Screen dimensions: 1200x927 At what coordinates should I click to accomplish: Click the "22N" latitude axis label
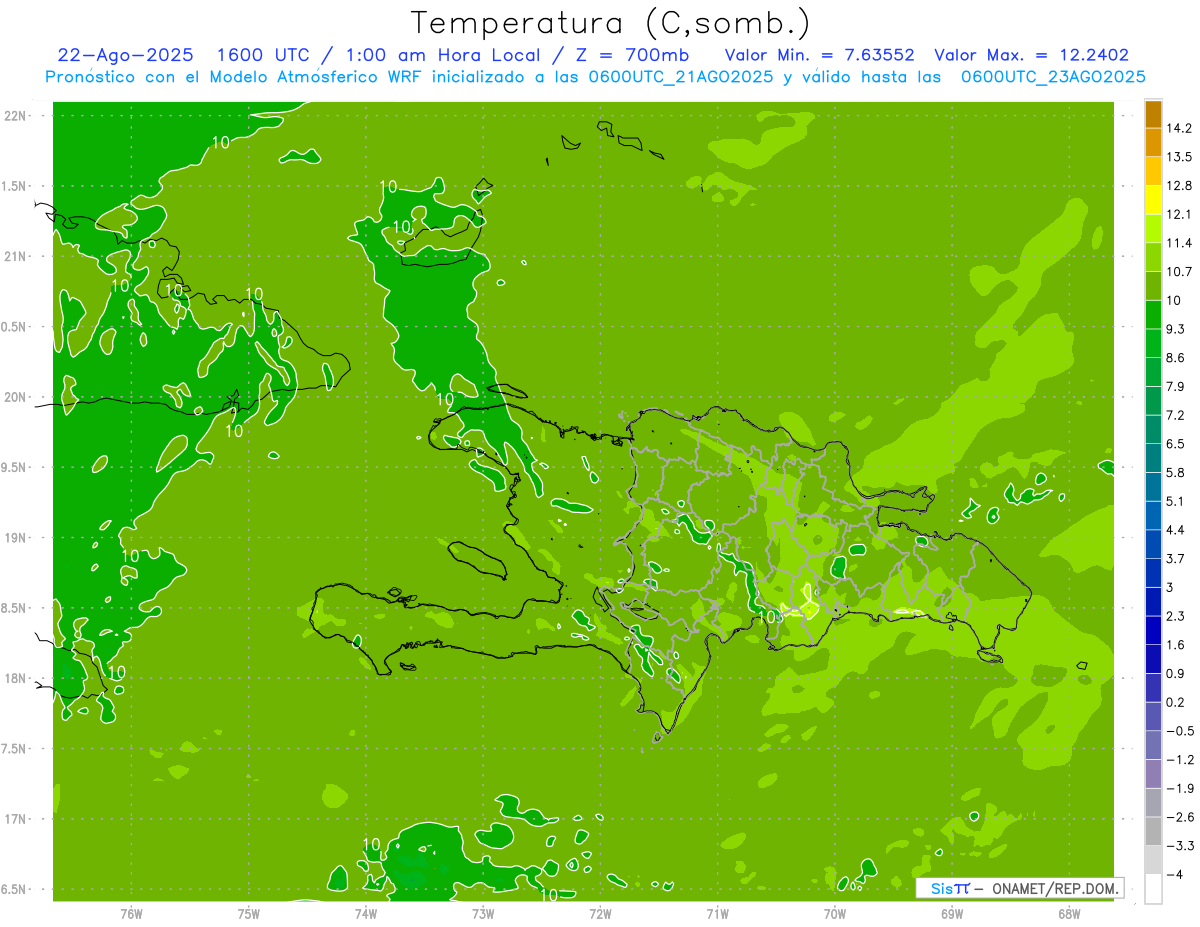click(x=14, y=116)
